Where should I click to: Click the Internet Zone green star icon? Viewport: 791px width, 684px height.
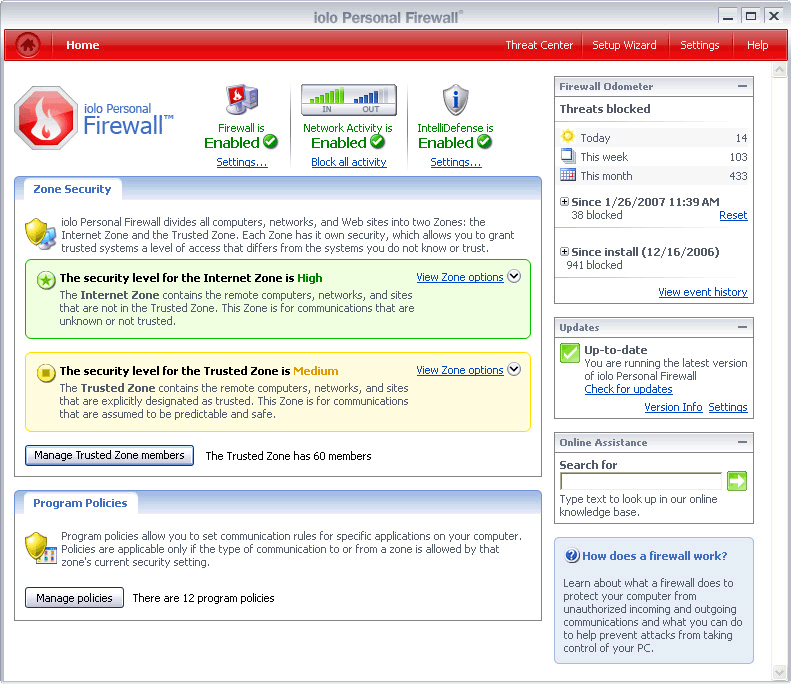(46, 280)
